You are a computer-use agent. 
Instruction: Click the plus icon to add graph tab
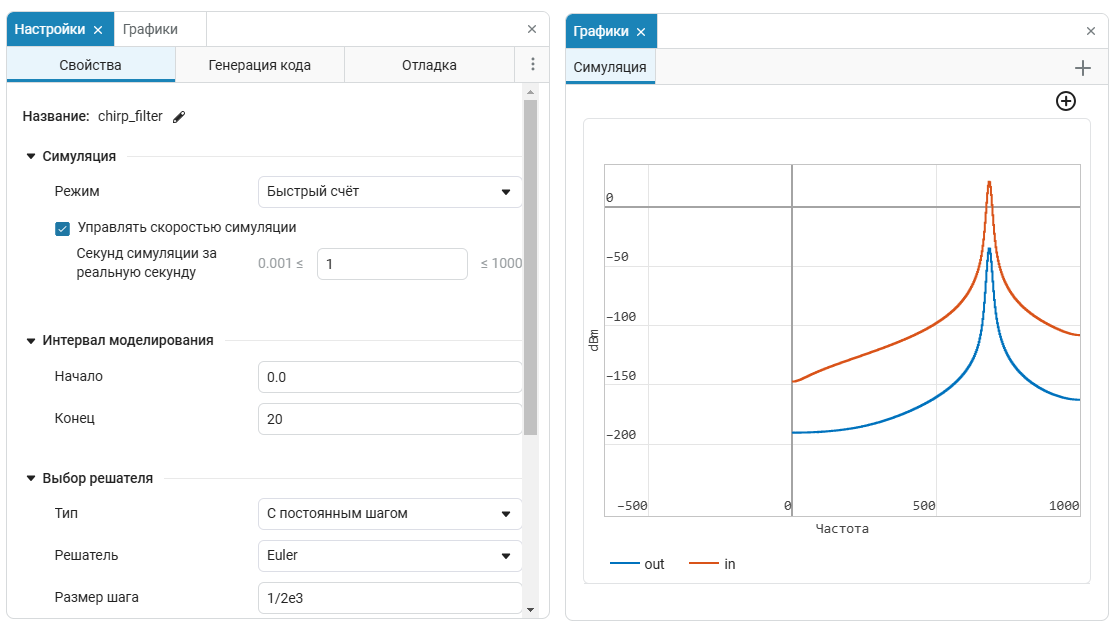[1082, 68]
